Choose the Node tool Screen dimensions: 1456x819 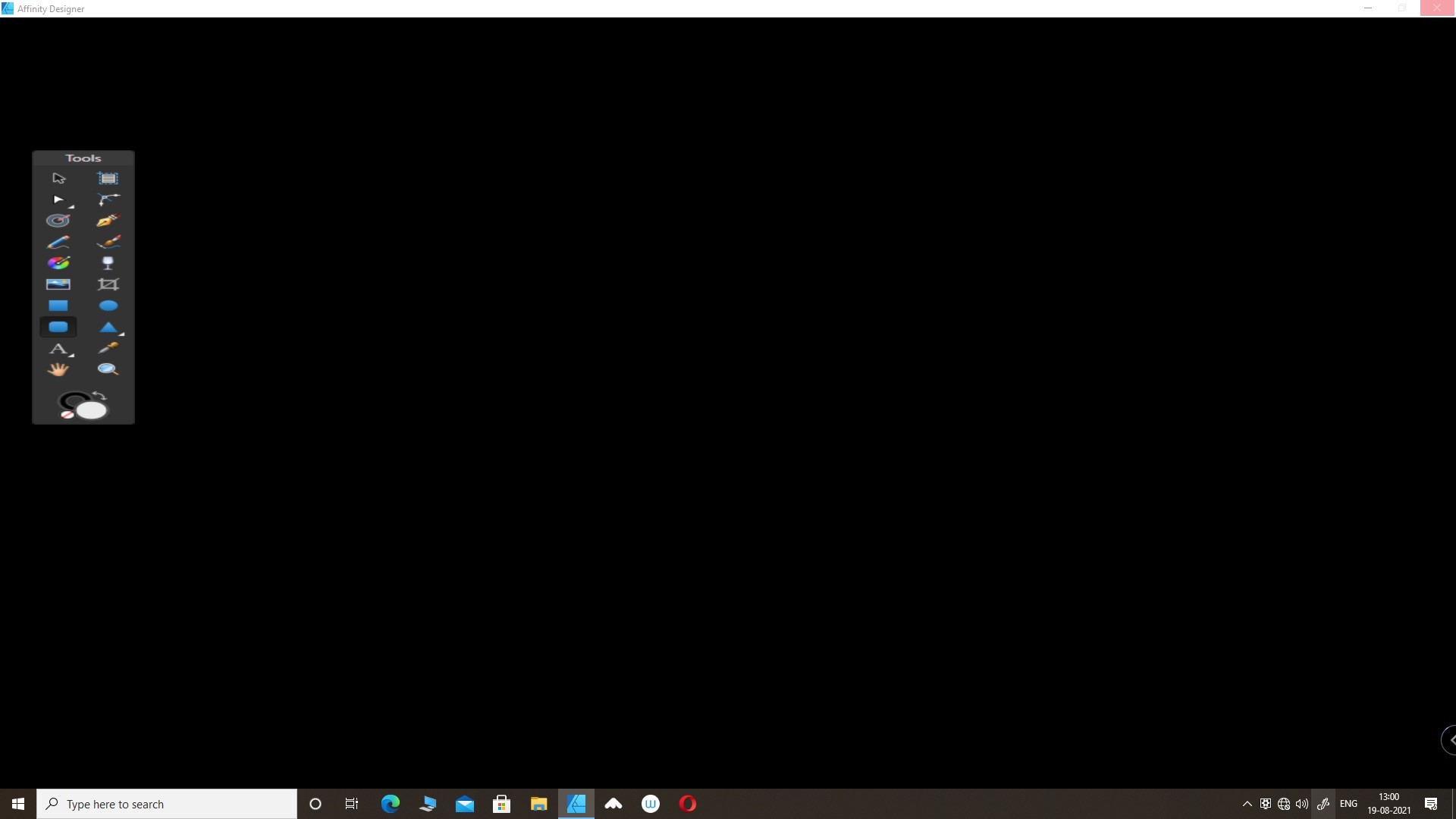[x=60, y=199]
